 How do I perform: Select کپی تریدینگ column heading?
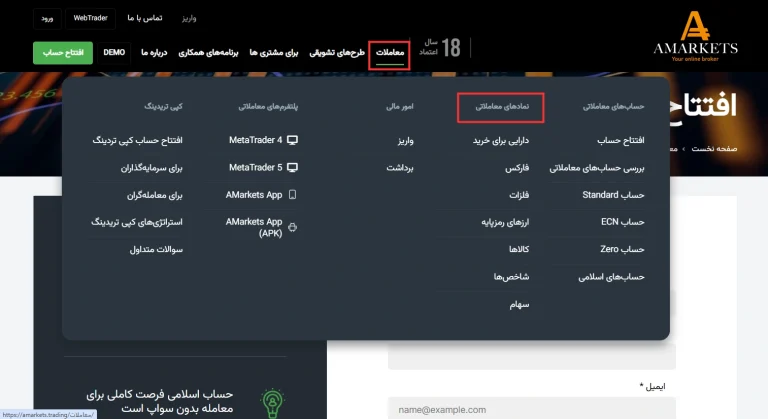pyautogui.click(x=163, y=106)
